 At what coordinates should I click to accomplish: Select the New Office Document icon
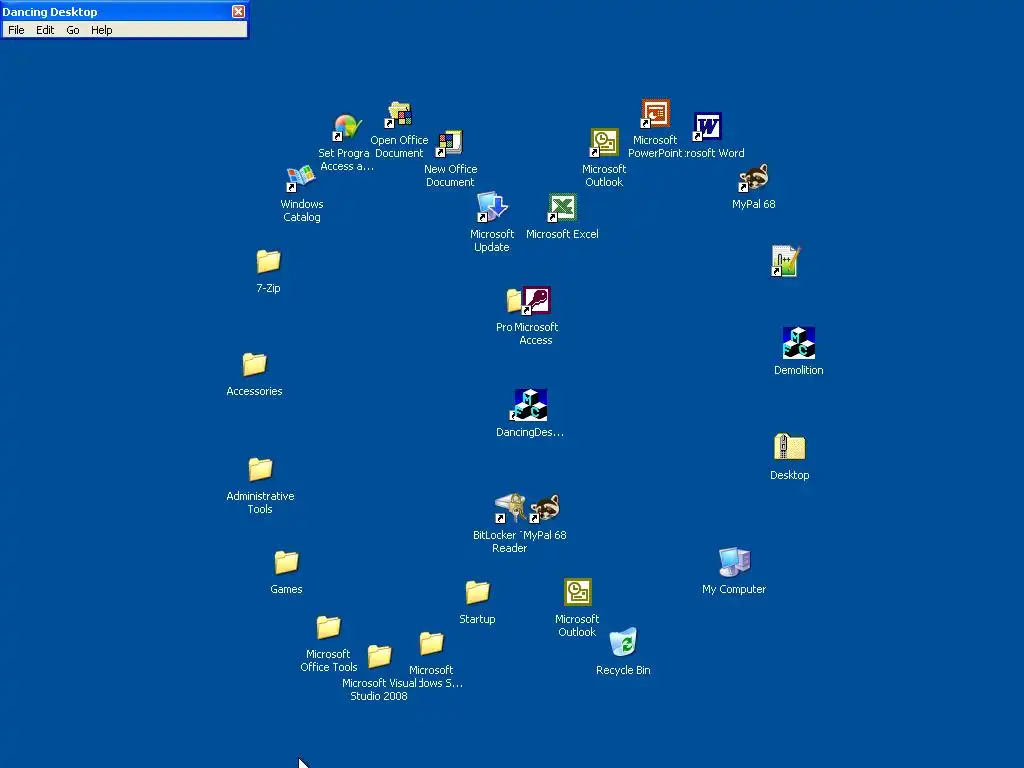click(x=450, y=144)
